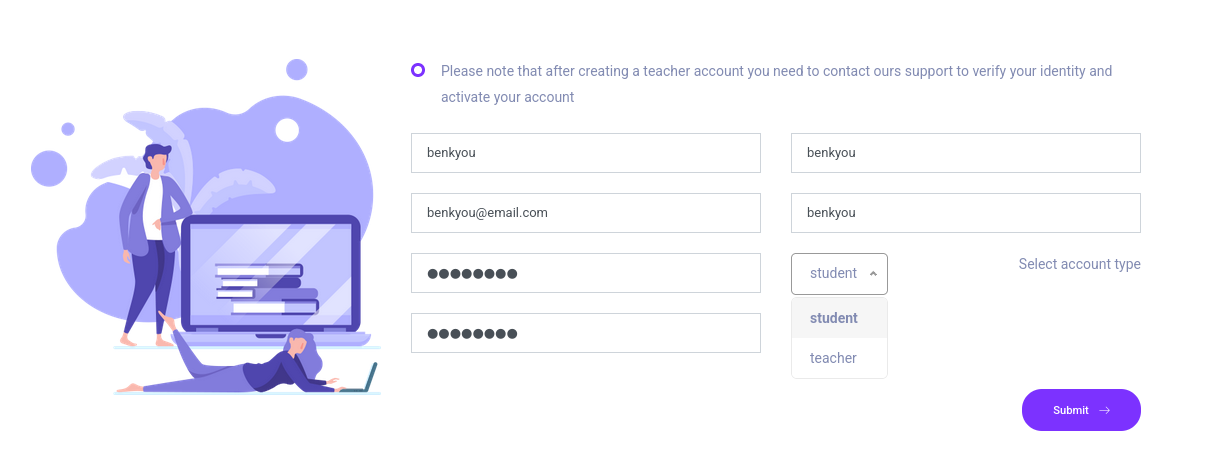Click the second password confirmation field
This screenshot has height=472, width=1224.
point(585,333)
